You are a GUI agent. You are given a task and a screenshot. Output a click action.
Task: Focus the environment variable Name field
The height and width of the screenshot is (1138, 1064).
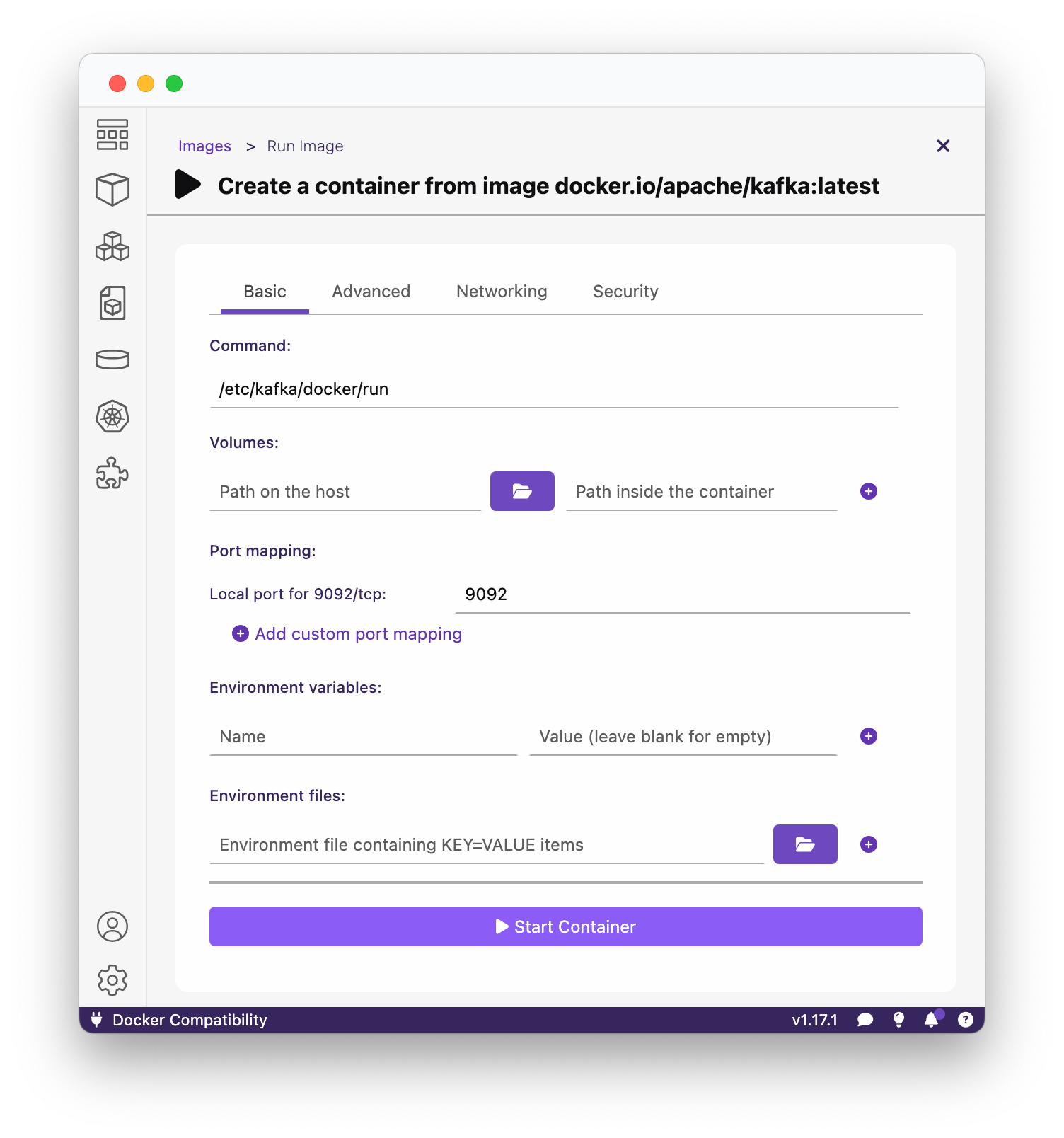click(x=364, y=736)
